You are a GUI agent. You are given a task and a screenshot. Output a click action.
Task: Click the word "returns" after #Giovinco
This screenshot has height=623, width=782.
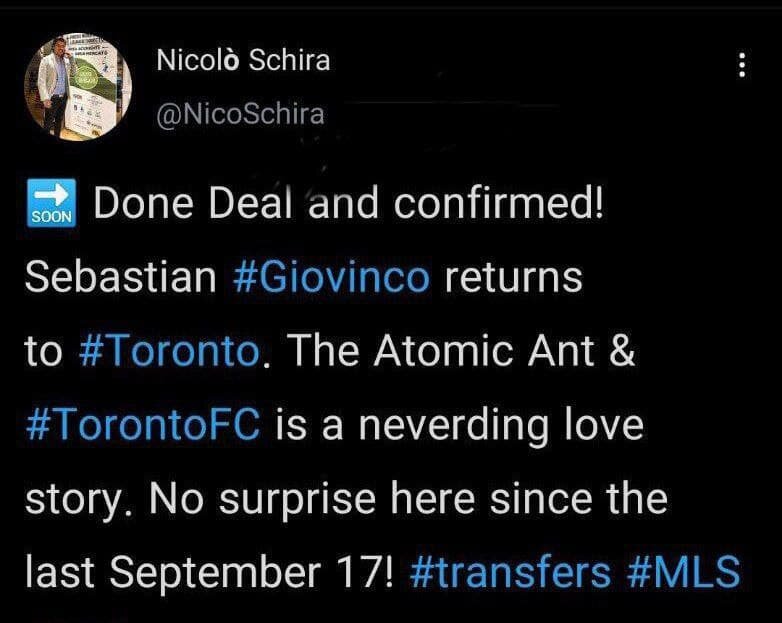pos(512,277)
